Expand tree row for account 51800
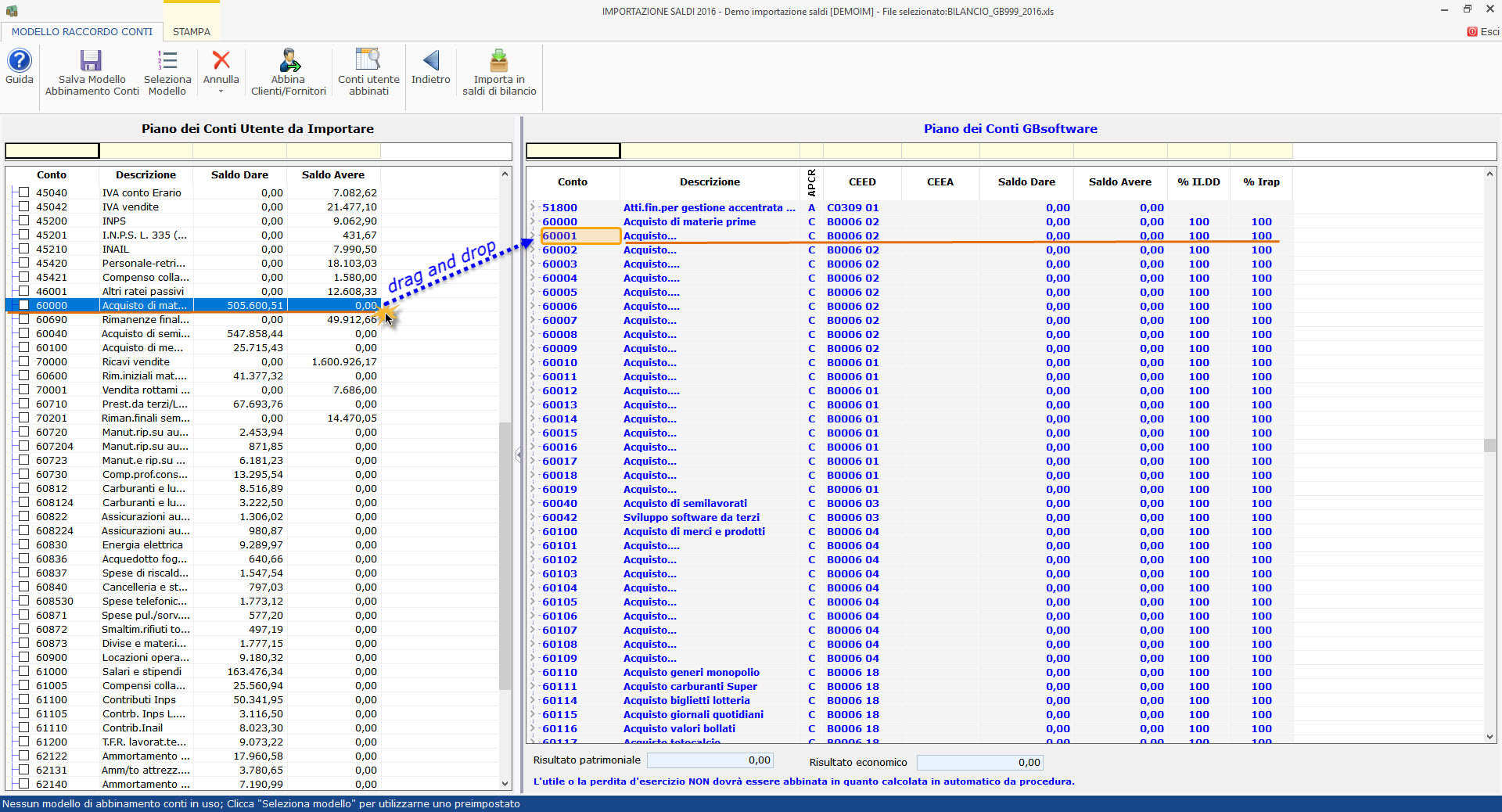 (534, 207)
